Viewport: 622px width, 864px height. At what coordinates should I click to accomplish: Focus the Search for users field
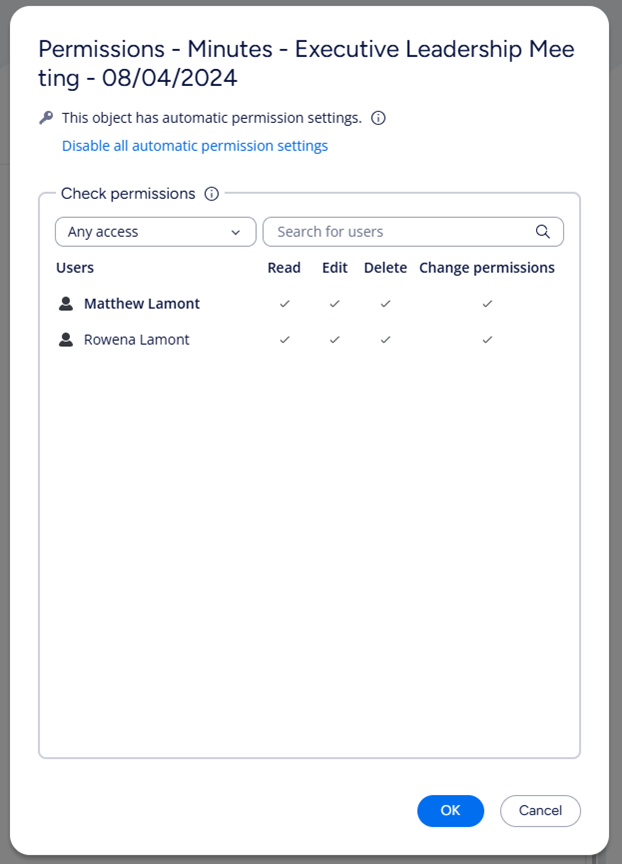click(413, 231)
